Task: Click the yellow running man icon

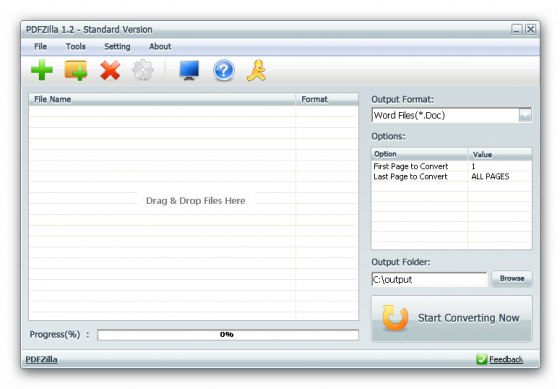Action: (256, 70)
